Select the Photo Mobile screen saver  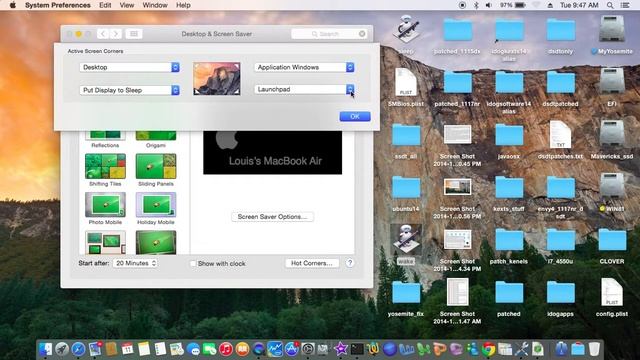[105, 208]
